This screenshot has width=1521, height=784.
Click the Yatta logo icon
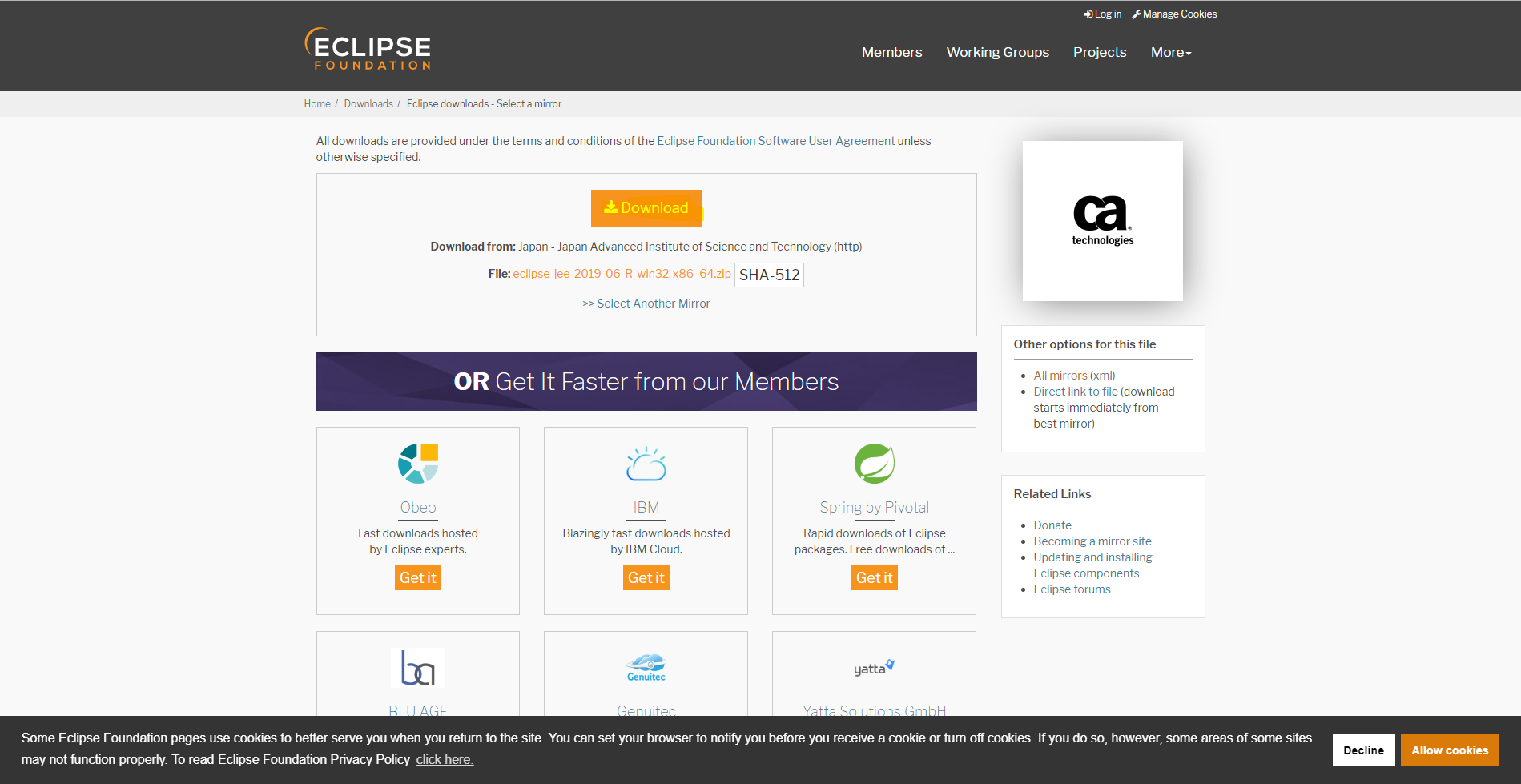click(x=874, y=668)
